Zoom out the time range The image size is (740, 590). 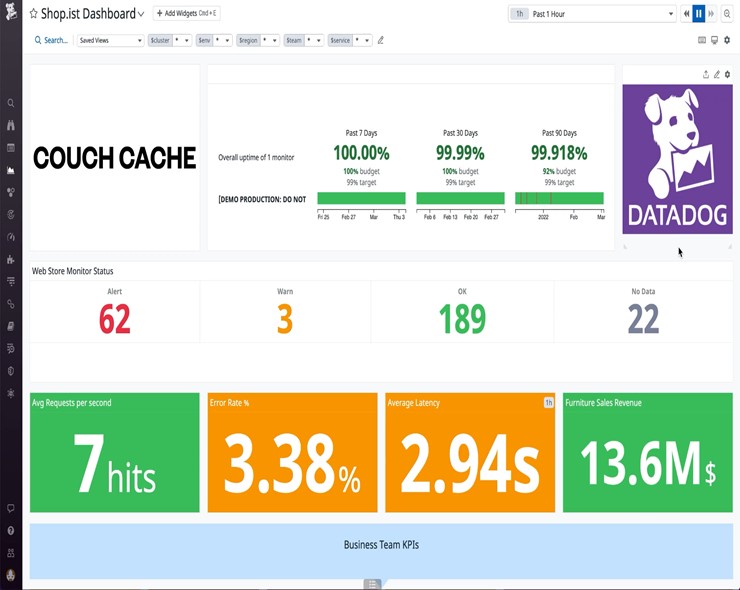click(727, 14)
